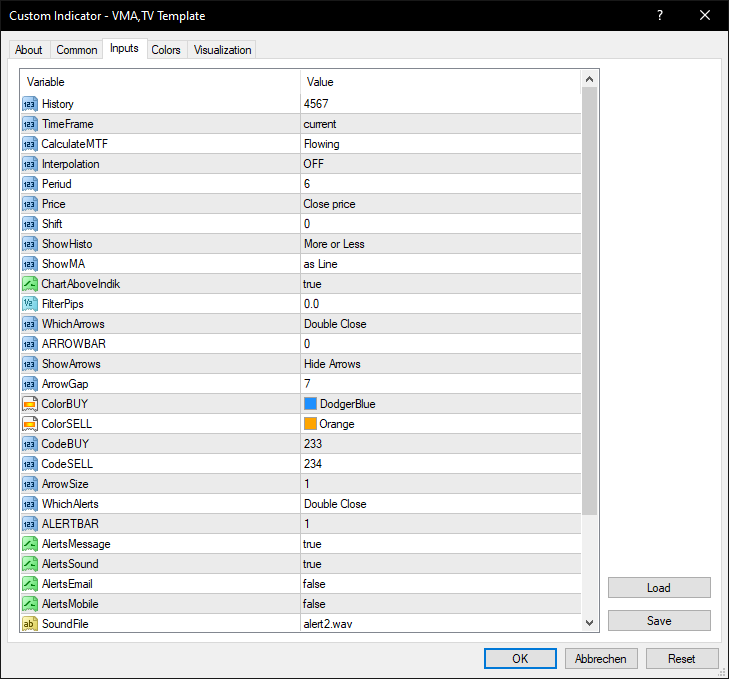Select the color icon beside ColorSELL
Screen dimensions: 729x679
[x=30, y=424]
